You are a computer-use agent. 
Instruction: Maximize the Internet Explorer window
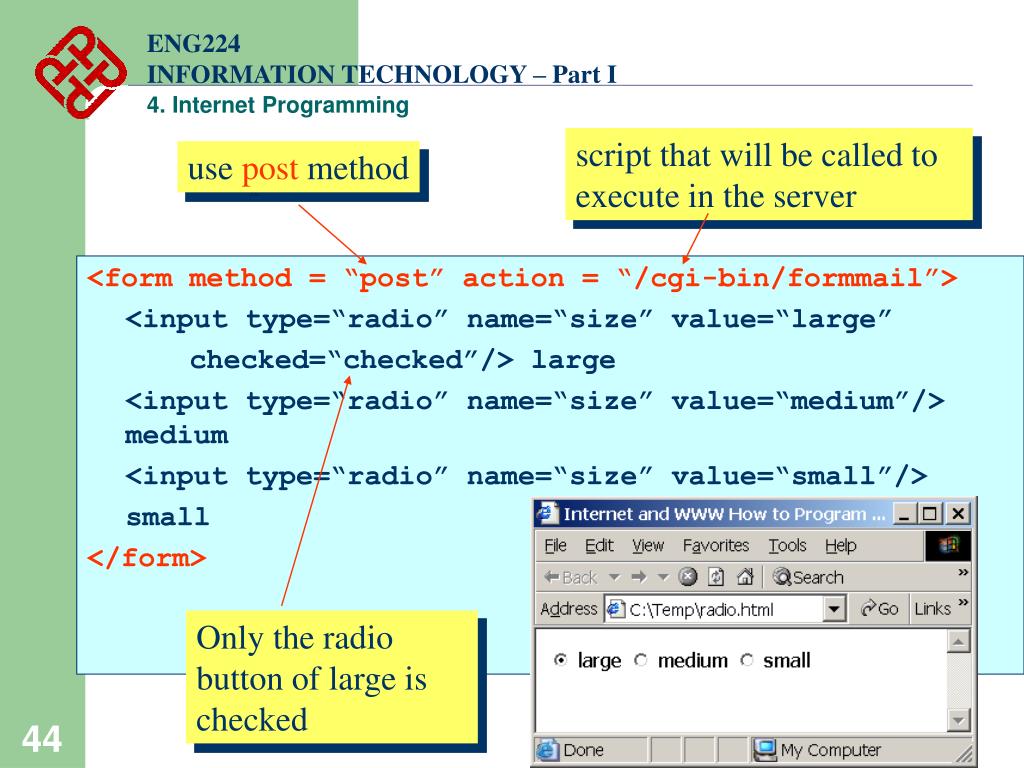(x=929, y=514)
